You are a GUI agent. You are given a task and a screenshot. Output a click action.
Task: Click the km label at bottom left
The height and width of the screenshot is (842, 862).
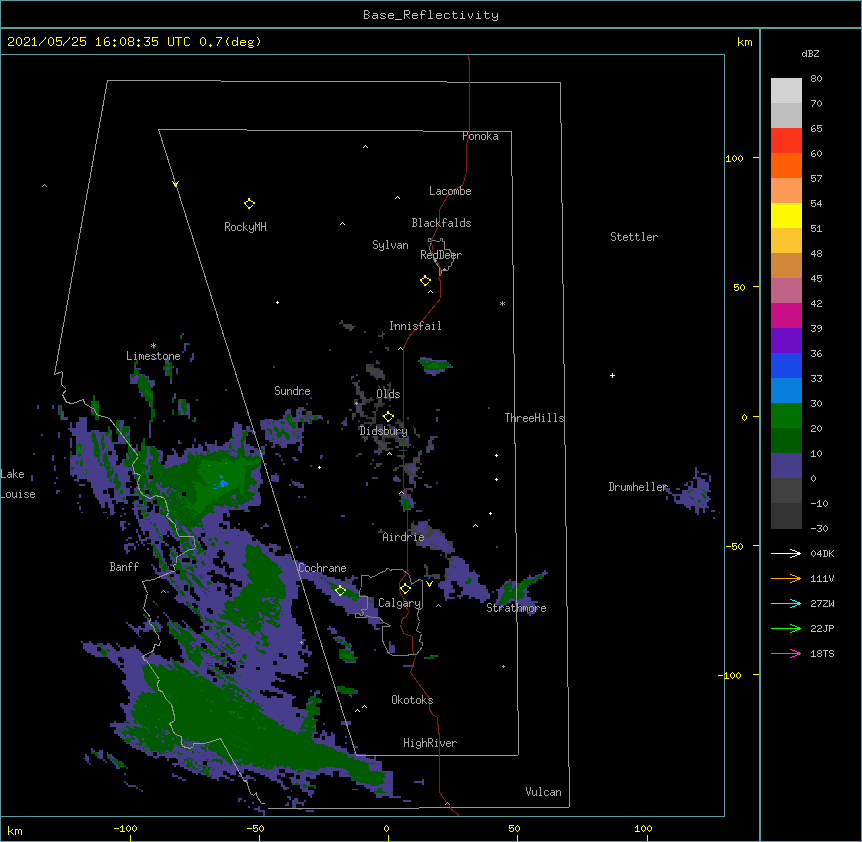click(15, 830)
